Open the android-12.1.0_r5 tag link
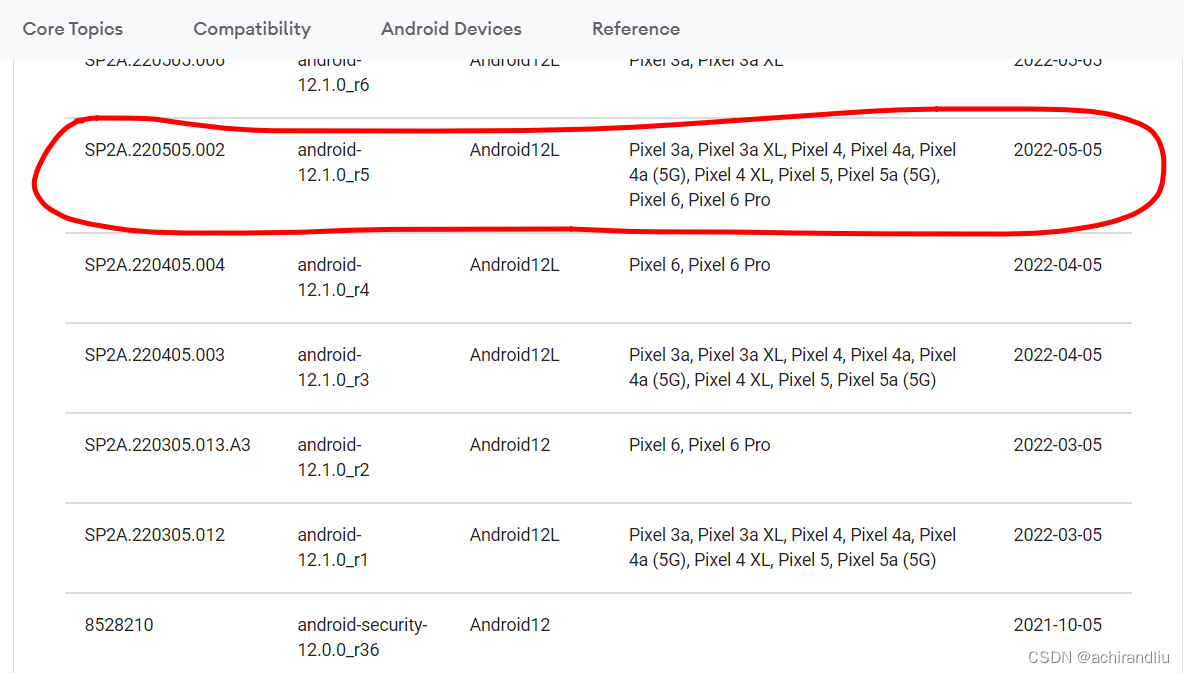 (x=334, y=162)
